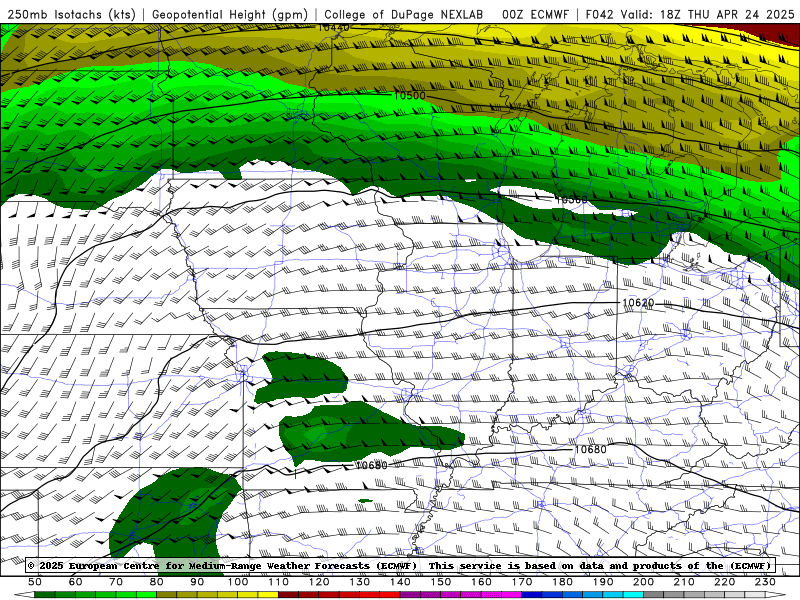800x600 pixels.
Task: Click the 160 value on the legend
Action: 481,582
